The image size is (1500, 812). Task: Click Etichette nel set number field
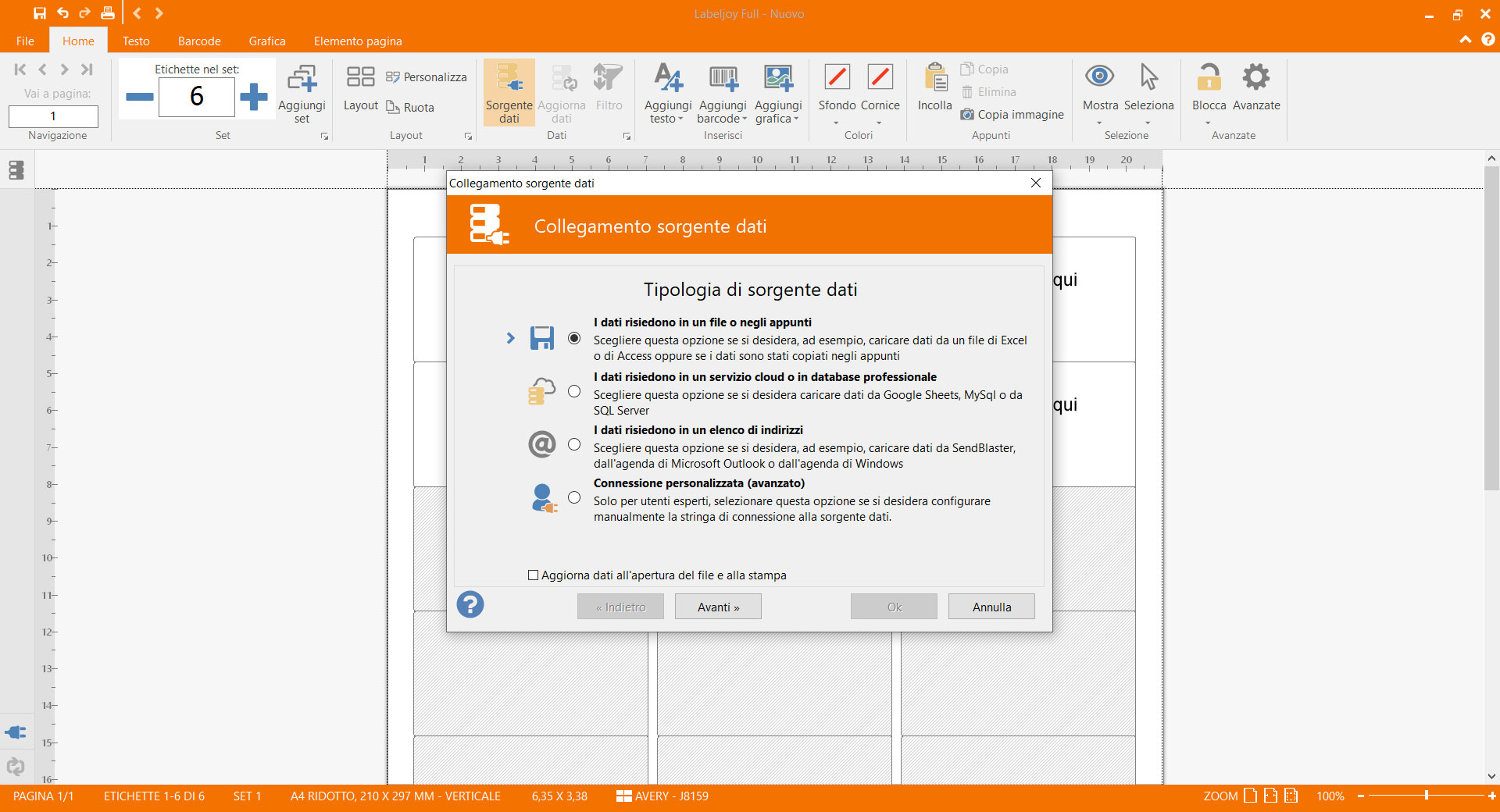point(197,97)
